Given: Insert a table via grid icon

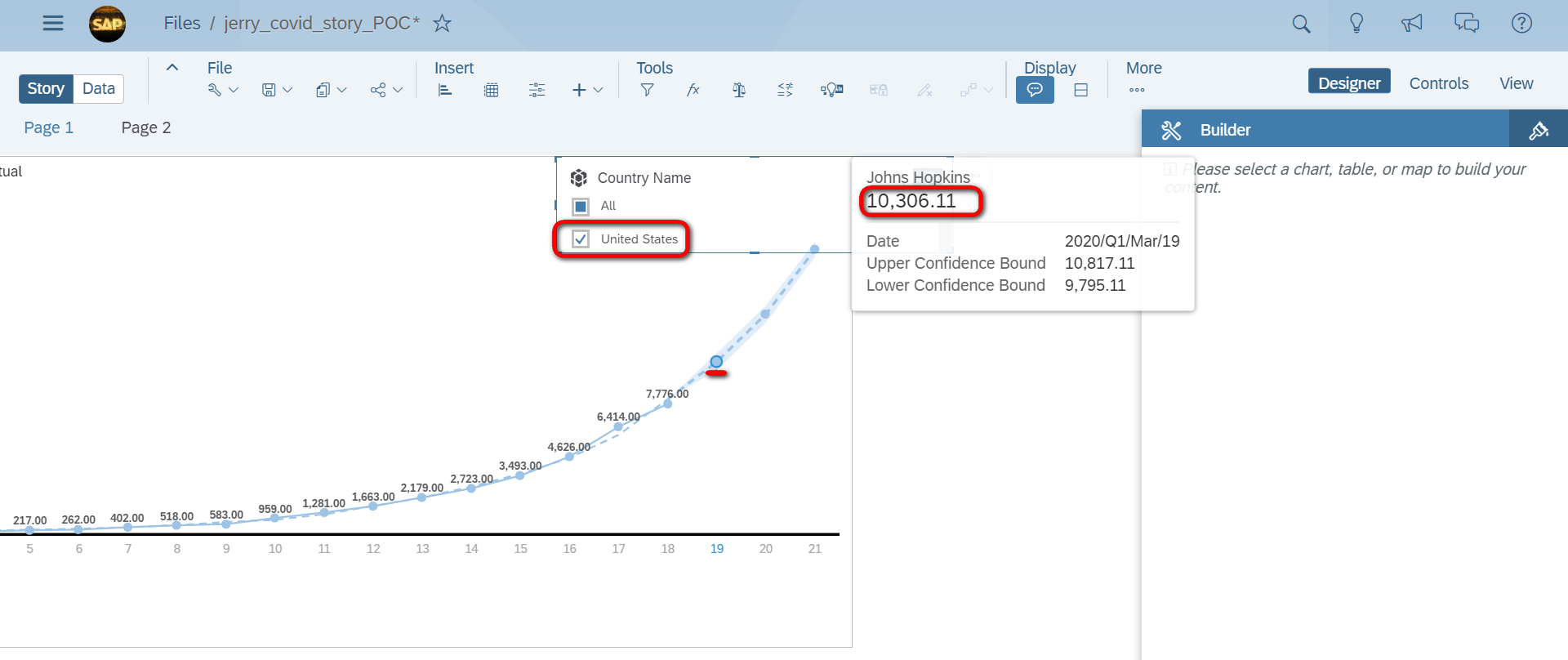Looking at the screenshot, I should pyautogui.click(x=492, y=90).
